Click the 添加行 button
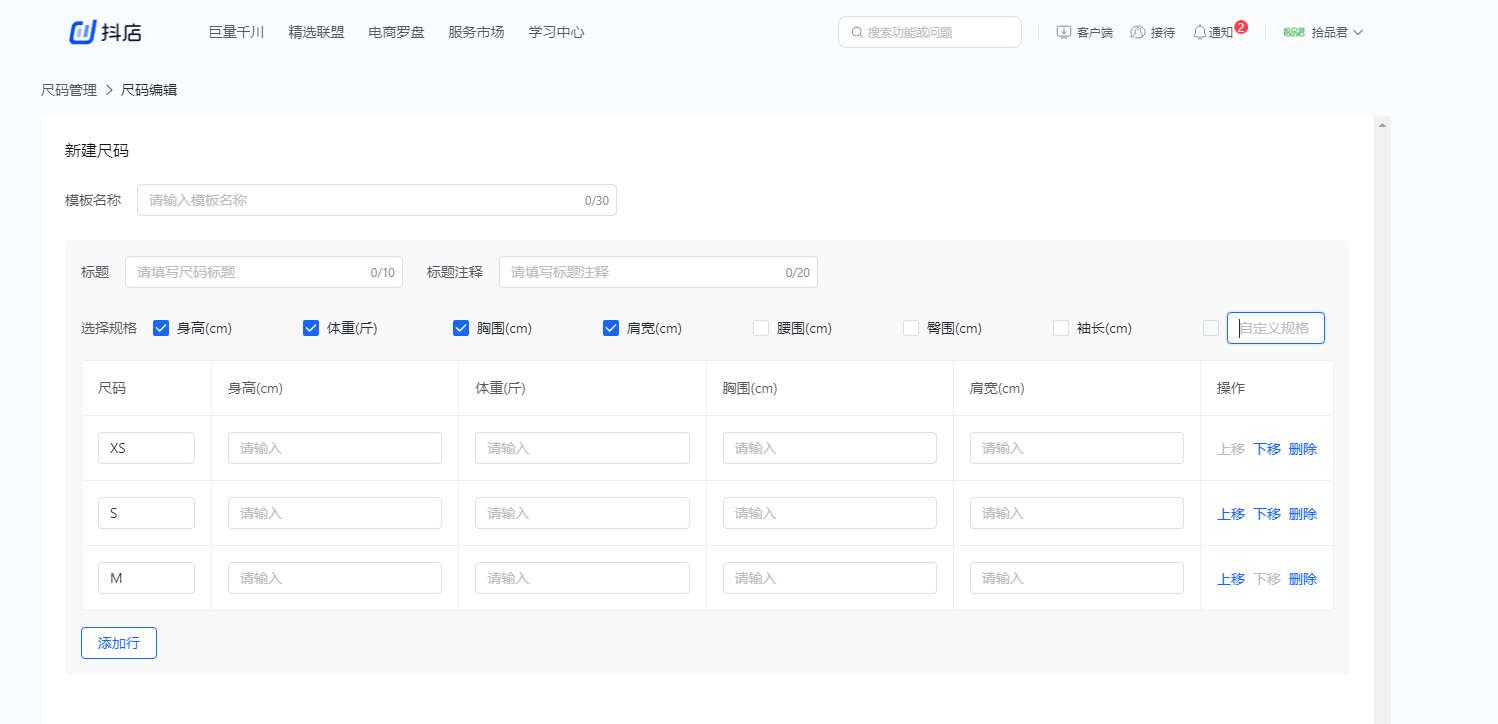The height and width of the screenshot is (724, 1498). [119, 643]
